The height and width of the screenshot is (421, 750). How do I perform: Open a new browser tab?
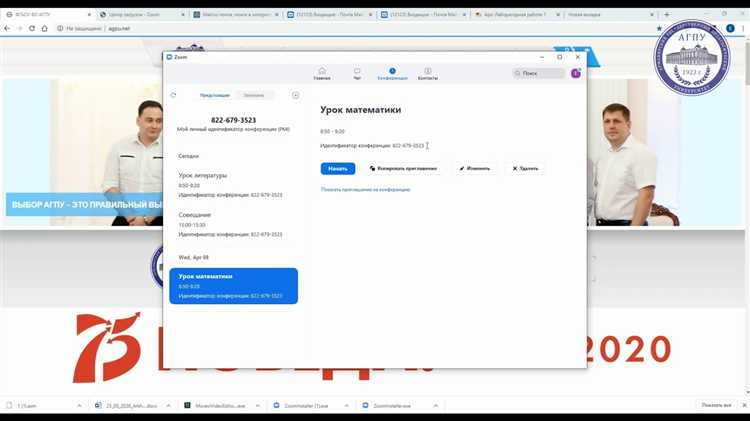[667, 14]
